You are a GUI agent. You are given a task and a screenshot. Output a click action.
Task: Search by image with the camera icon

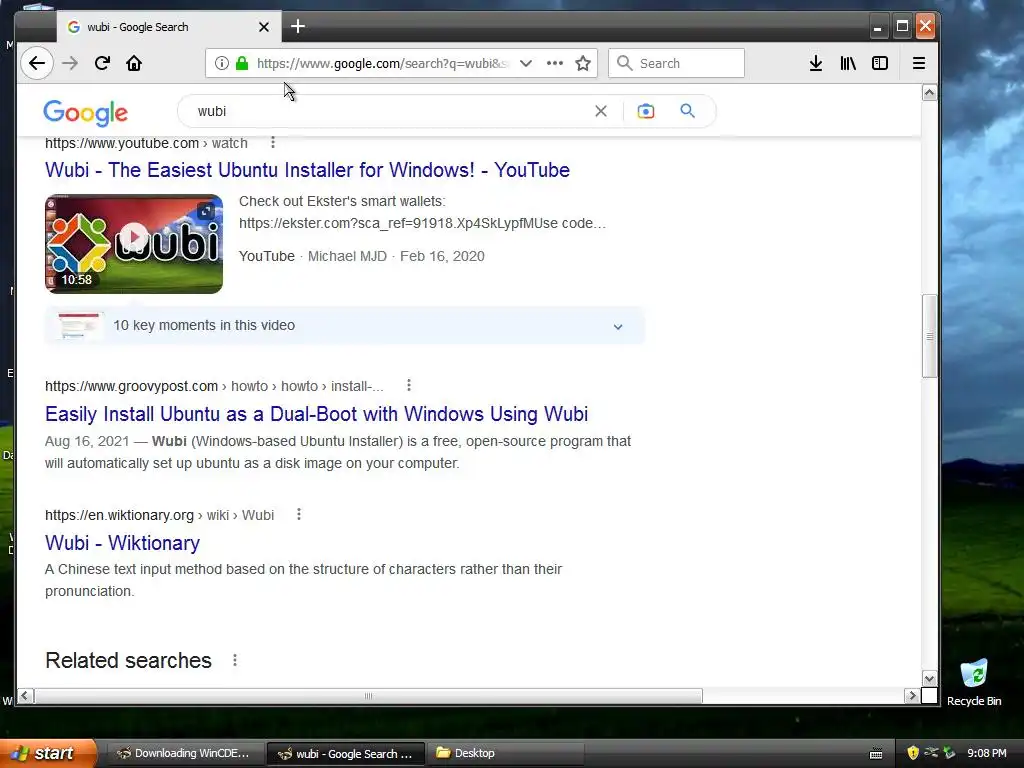[x=646, y=111]
